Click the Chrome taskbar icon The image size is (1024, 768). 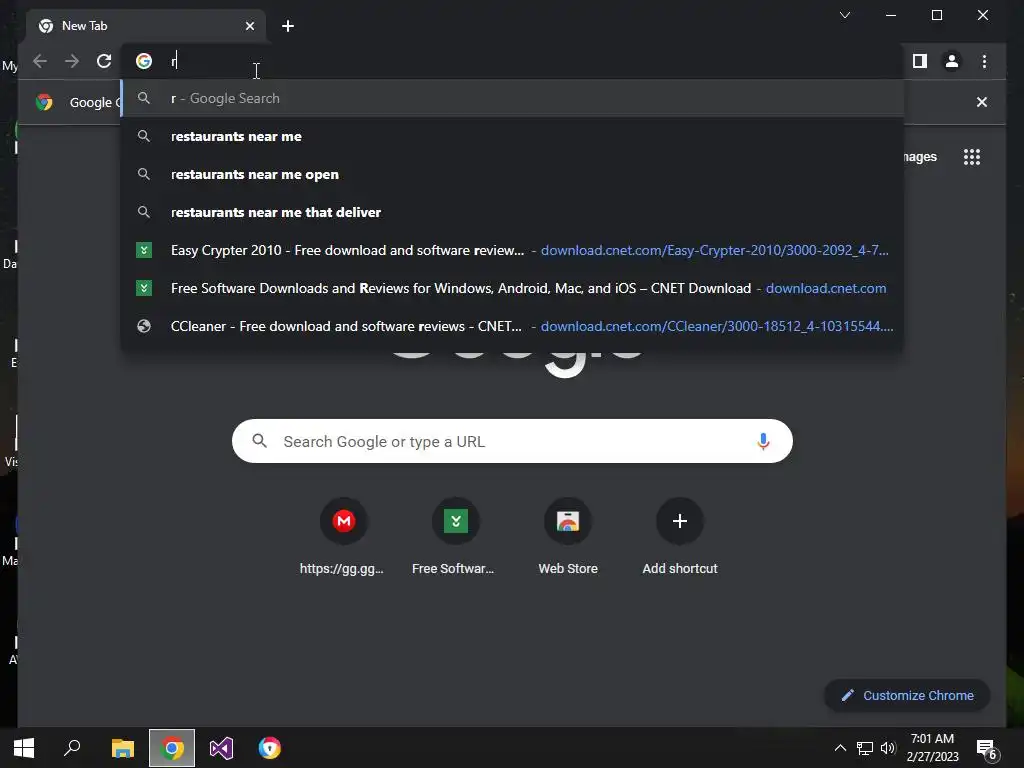pos(172,748)
